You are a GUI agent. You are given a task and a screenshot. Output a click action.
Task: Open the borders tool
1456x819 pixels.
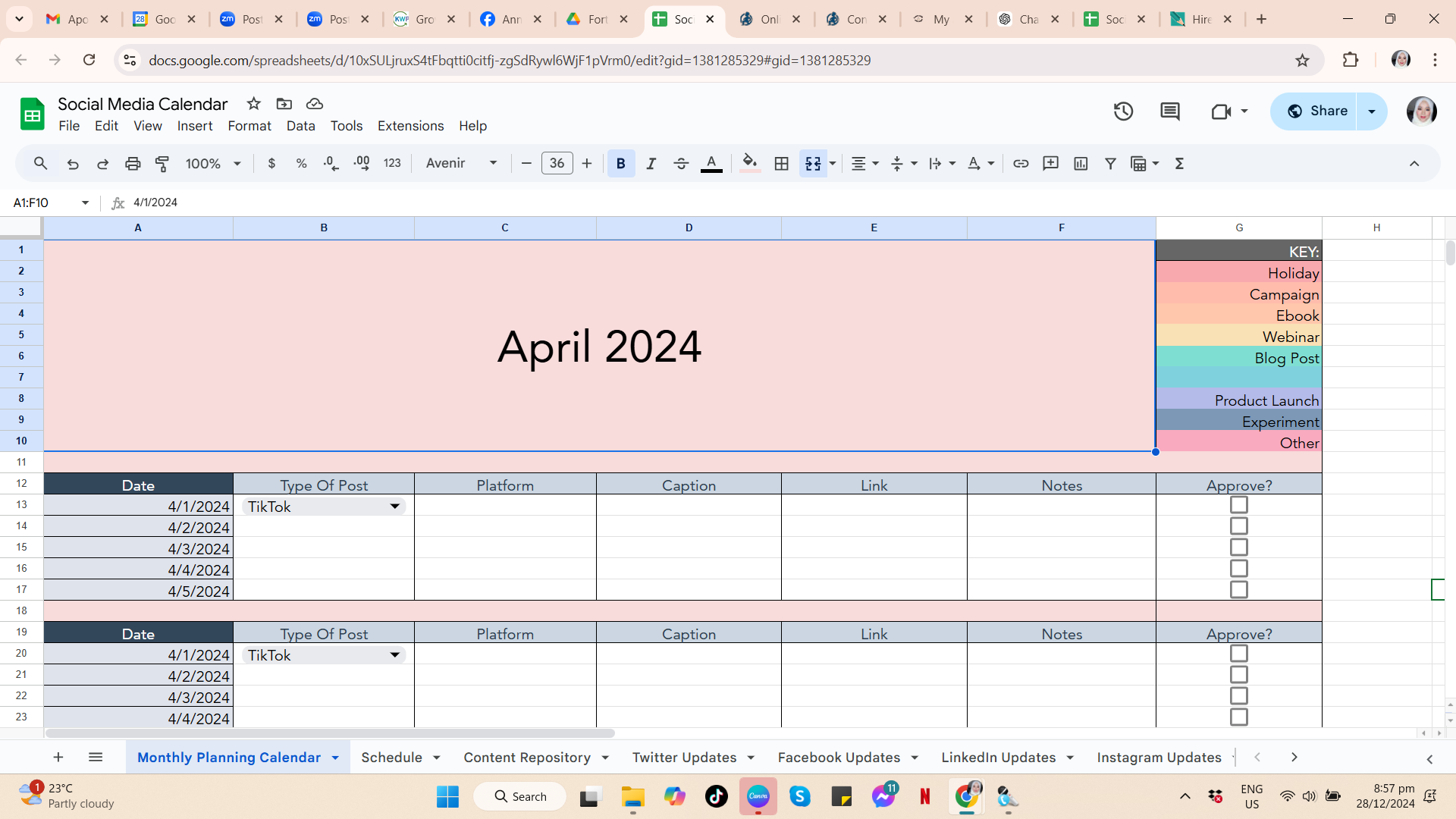tap(781, 163)
